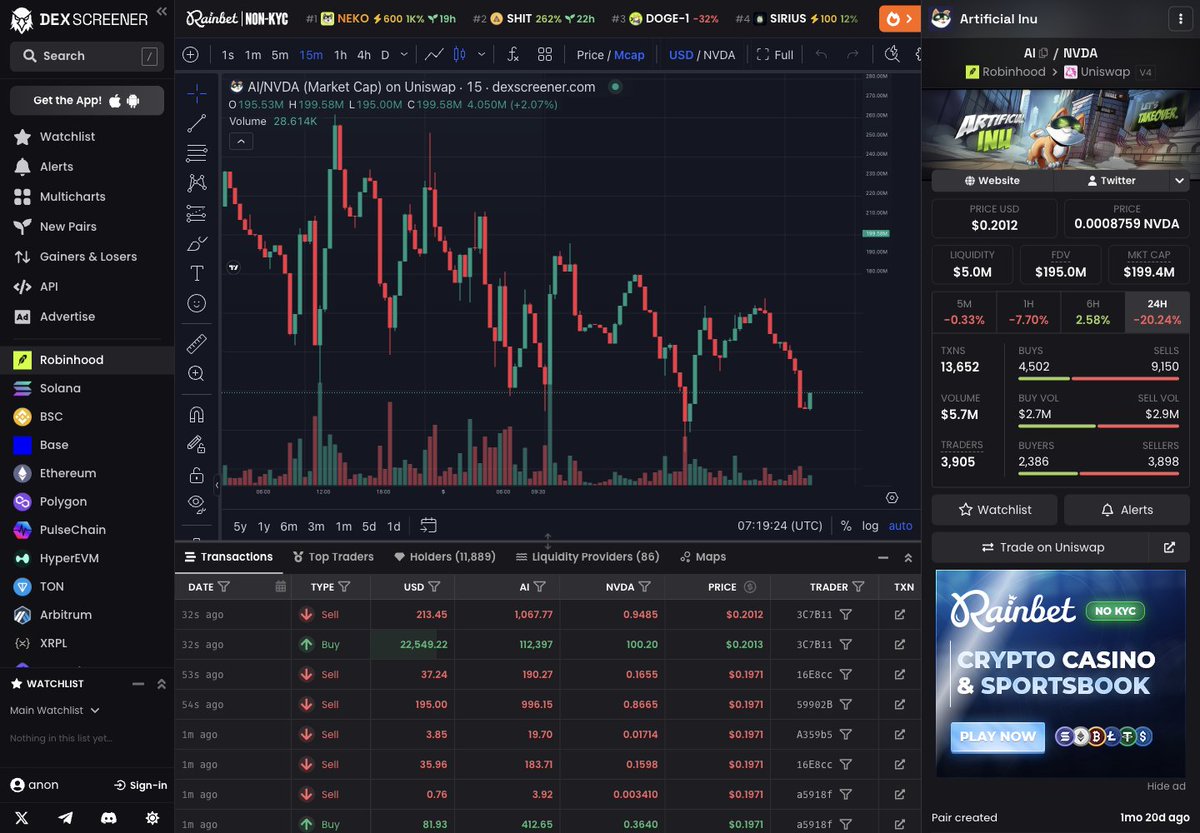Open the Fibonacci retracement tool
The width and height of the screenshot is (1200, 833).
[196, 153]
